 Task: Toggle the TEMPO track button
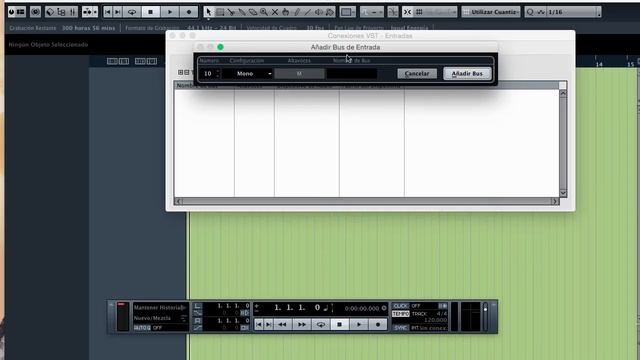pos(400,313)
